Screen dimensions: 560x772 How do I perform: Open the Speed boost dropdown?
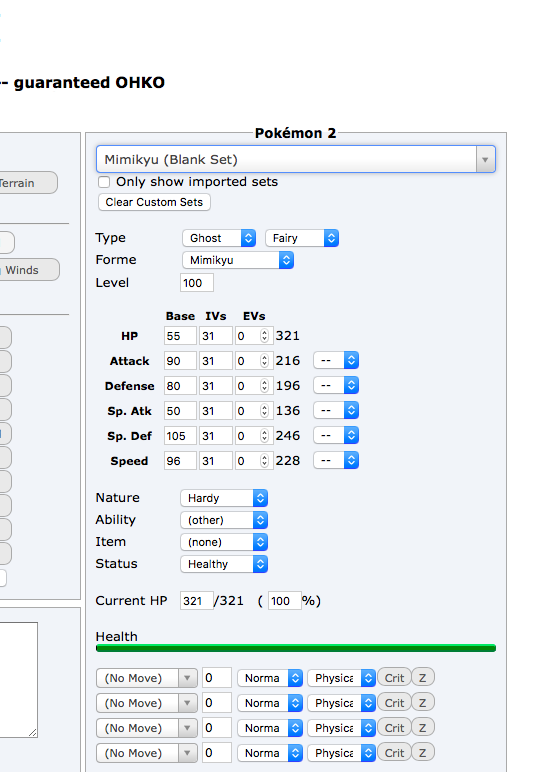[x=336, y=461]
